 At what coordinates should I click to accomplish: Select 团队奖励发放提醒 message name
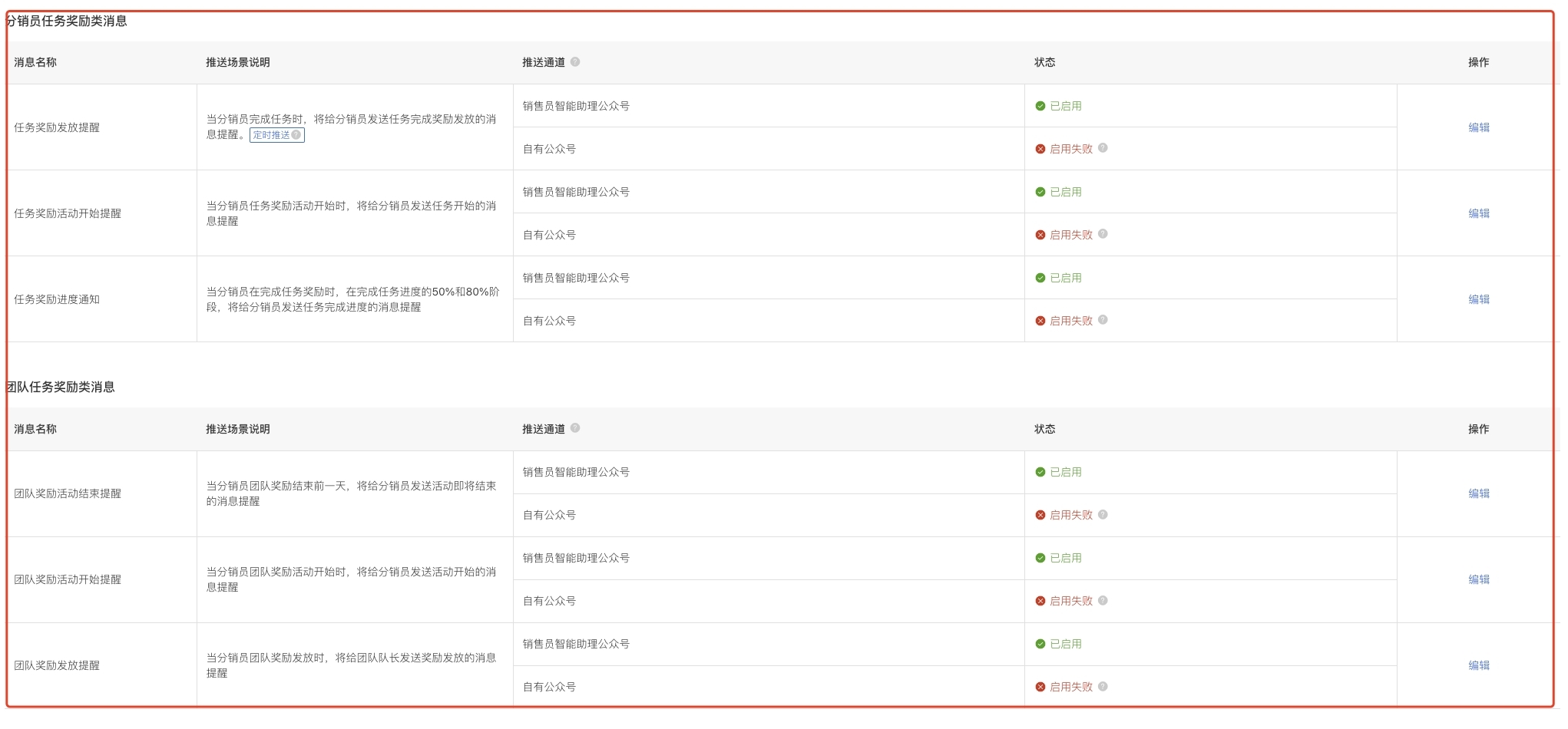coord(57,665)
